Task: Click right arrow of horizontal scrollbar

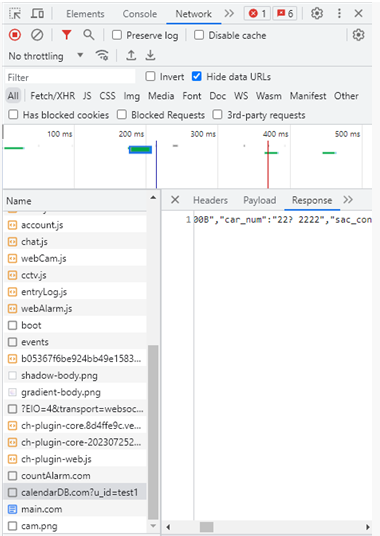Action: click(x=368, y=527)
